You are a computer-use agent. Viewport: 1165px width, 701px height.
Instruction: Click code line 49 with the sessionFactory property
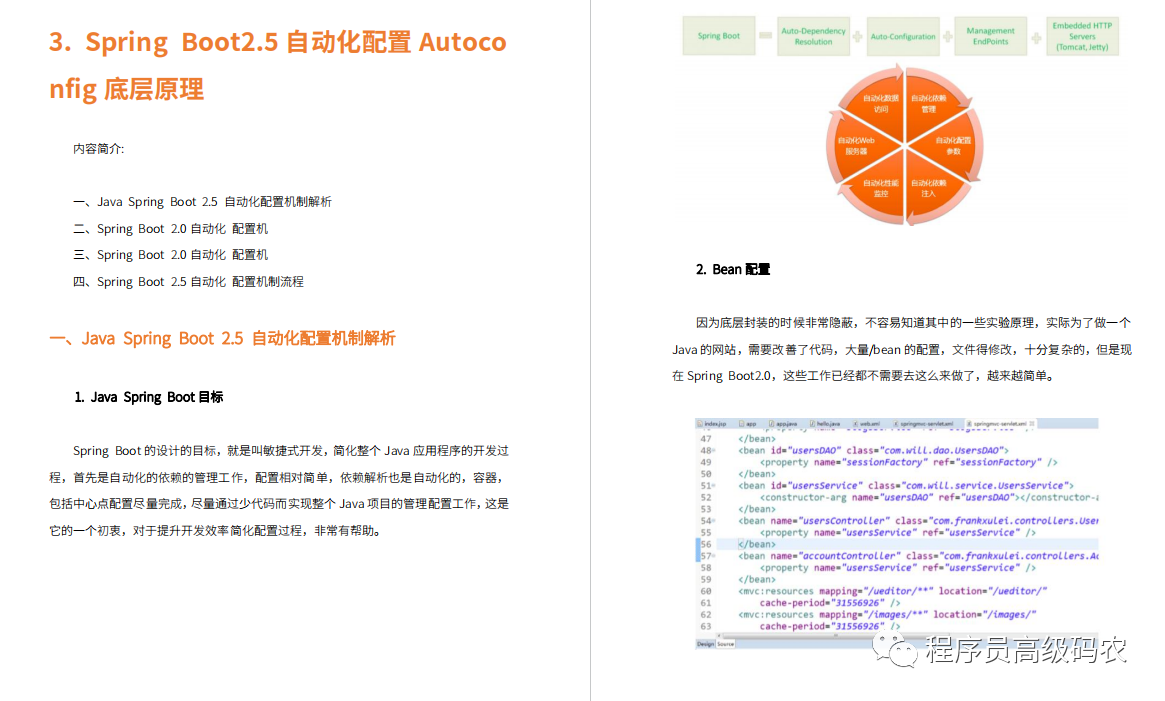point(908,462)
